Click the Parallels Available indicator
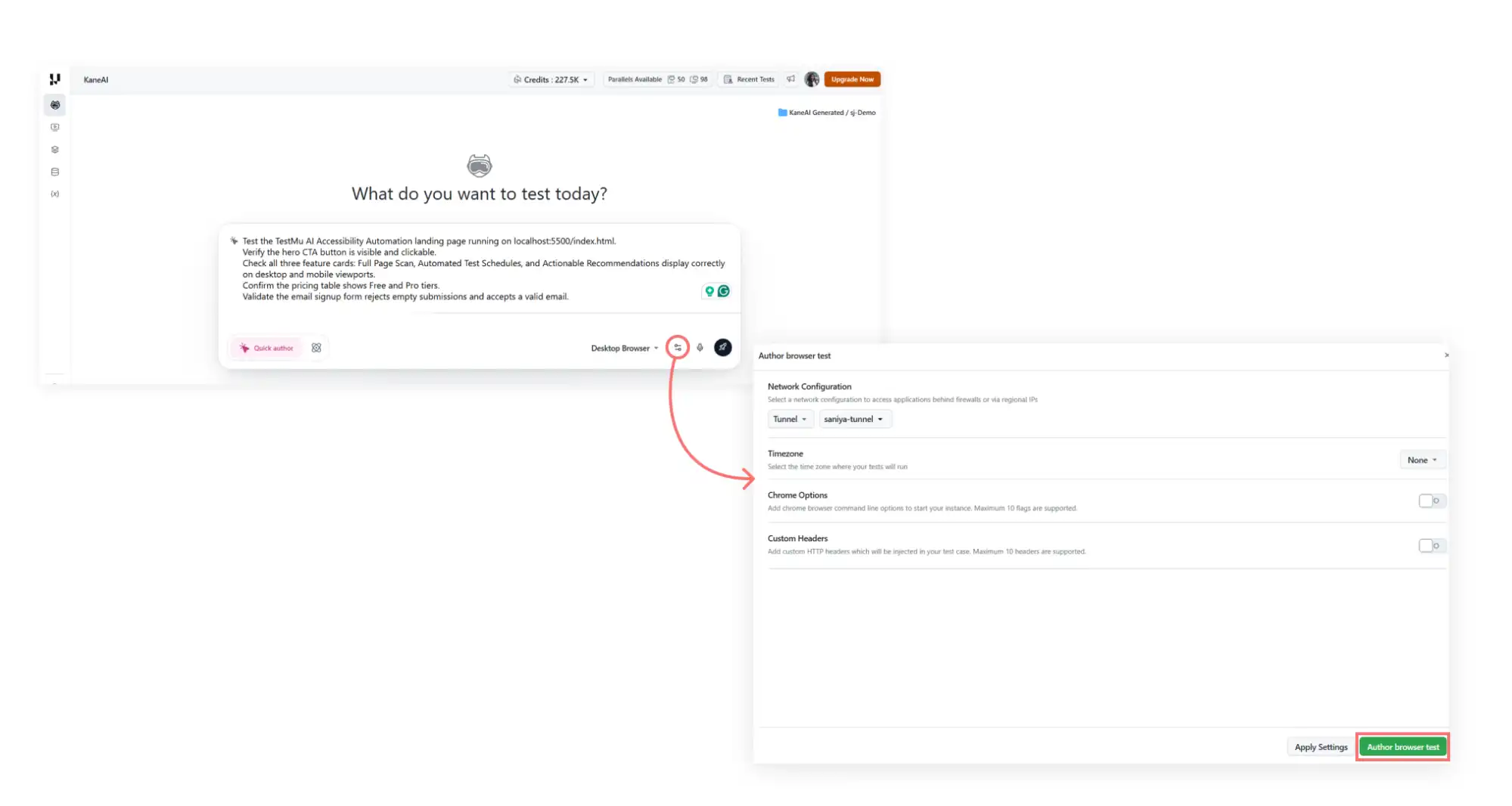The image size is (1512, 806). pos(658,79)
